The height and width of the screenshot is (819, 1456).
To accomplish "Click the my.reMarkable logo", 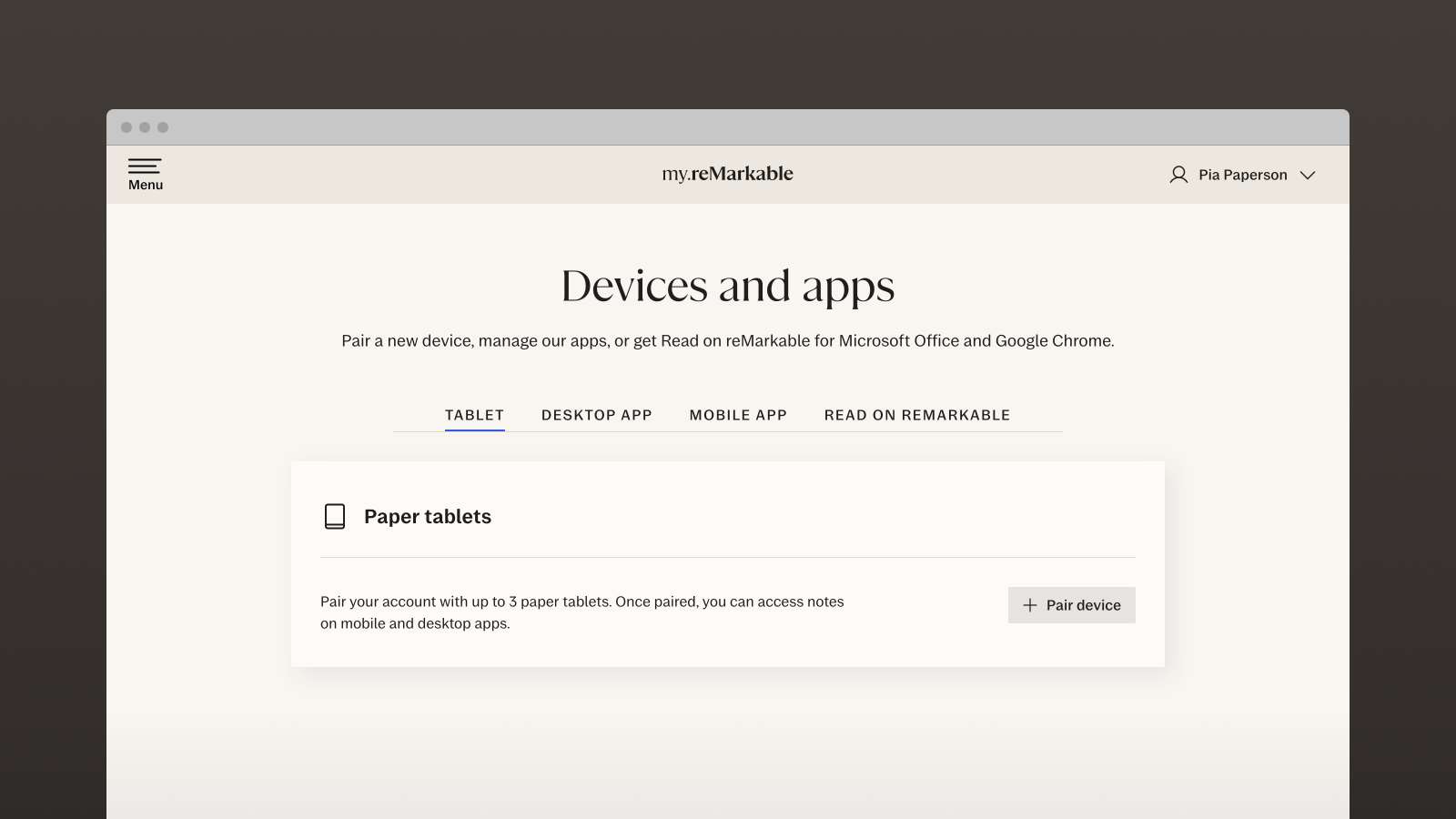I will tap(727, 174).
